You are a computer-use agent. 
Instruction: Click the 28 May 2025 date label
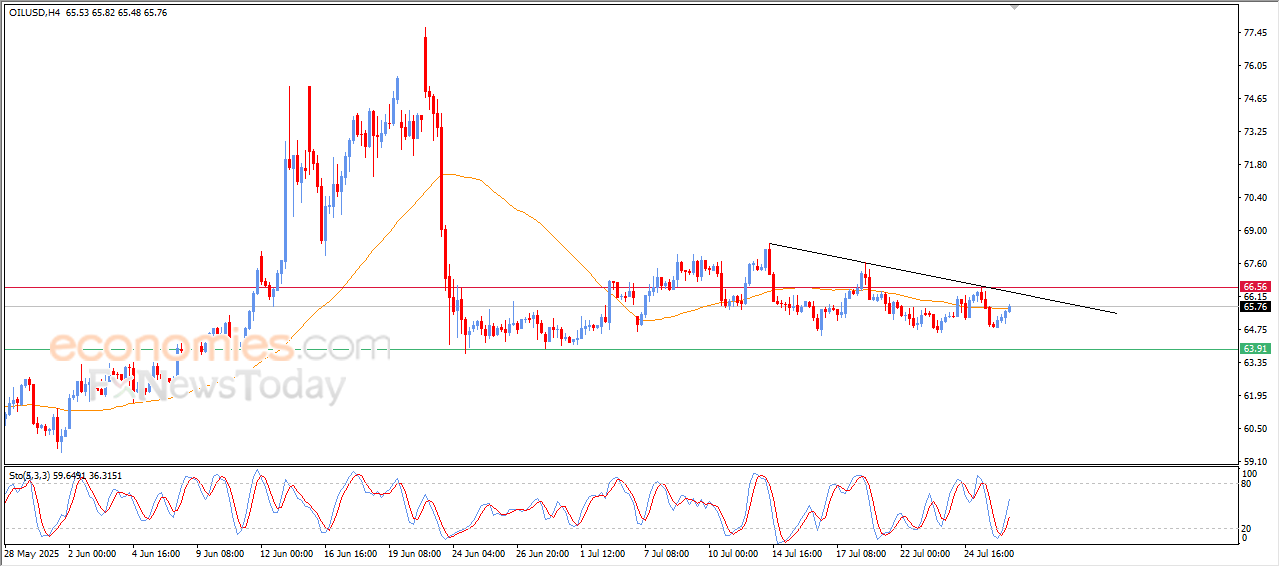tap(32, 553)
